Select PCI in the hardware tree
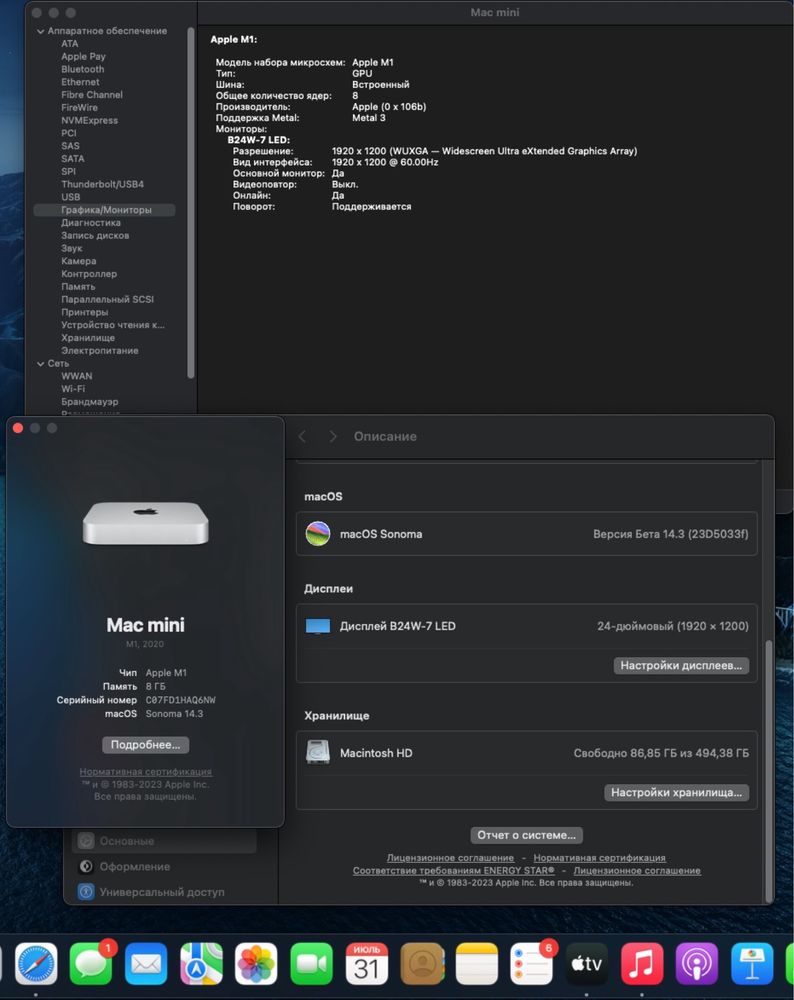Screen dimensions: 794x1000 [69, 133]
